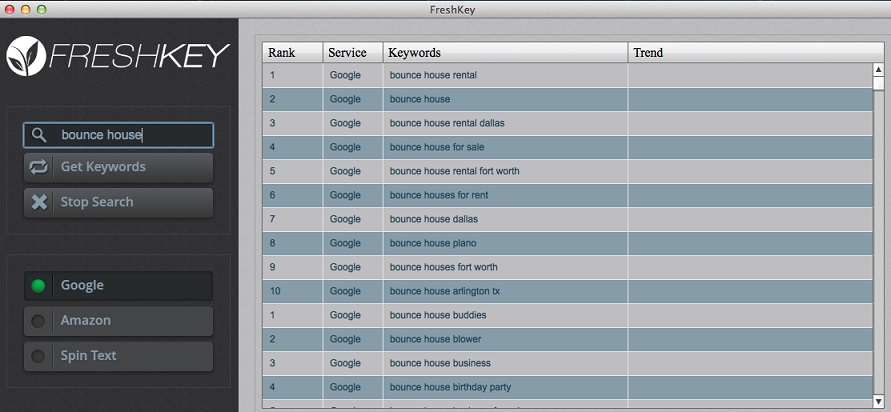This screenshot has width=891, height=412.
Task: Enable the Amazon service option
Action: (x=118, y=321)
